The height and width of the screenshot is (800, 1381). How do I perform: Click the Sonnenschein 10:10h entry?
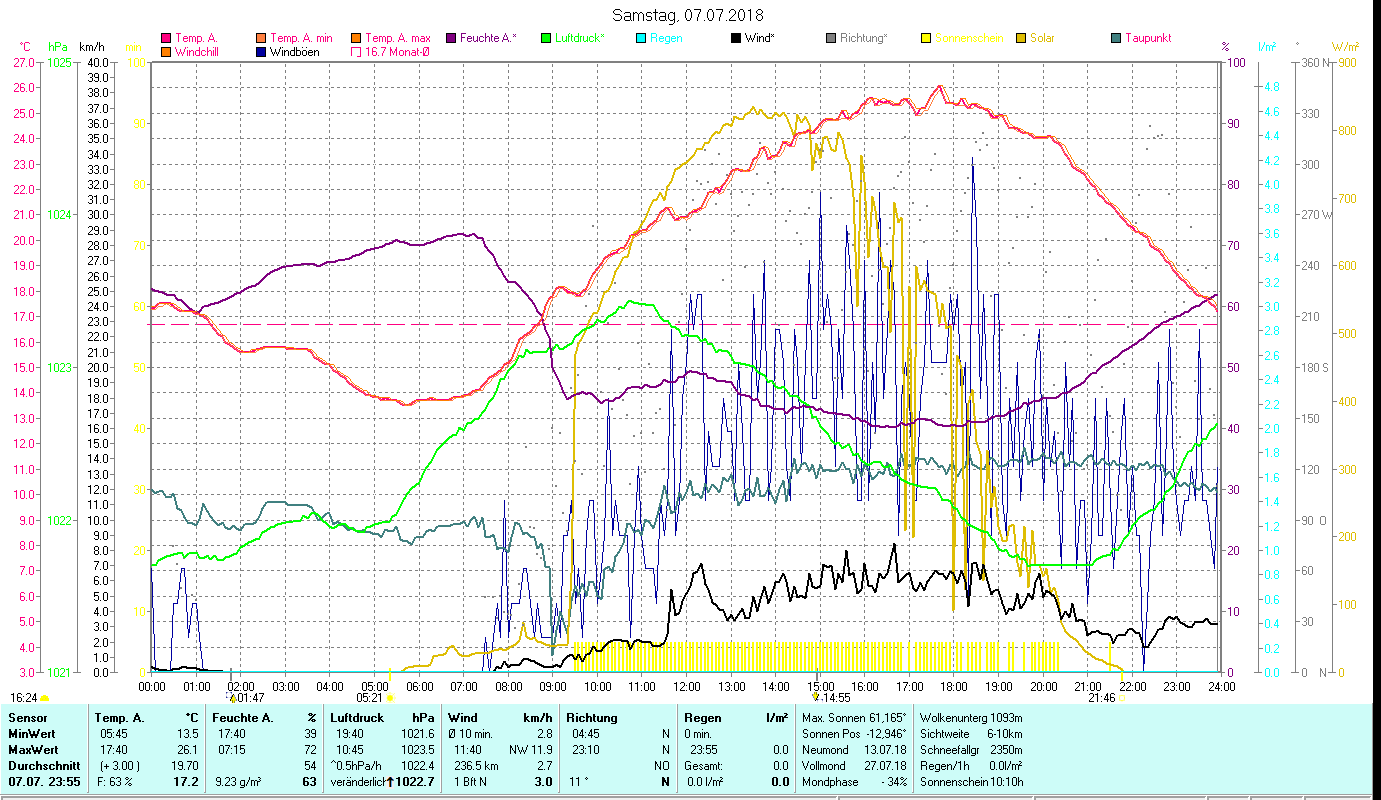(x=971, y=781)
